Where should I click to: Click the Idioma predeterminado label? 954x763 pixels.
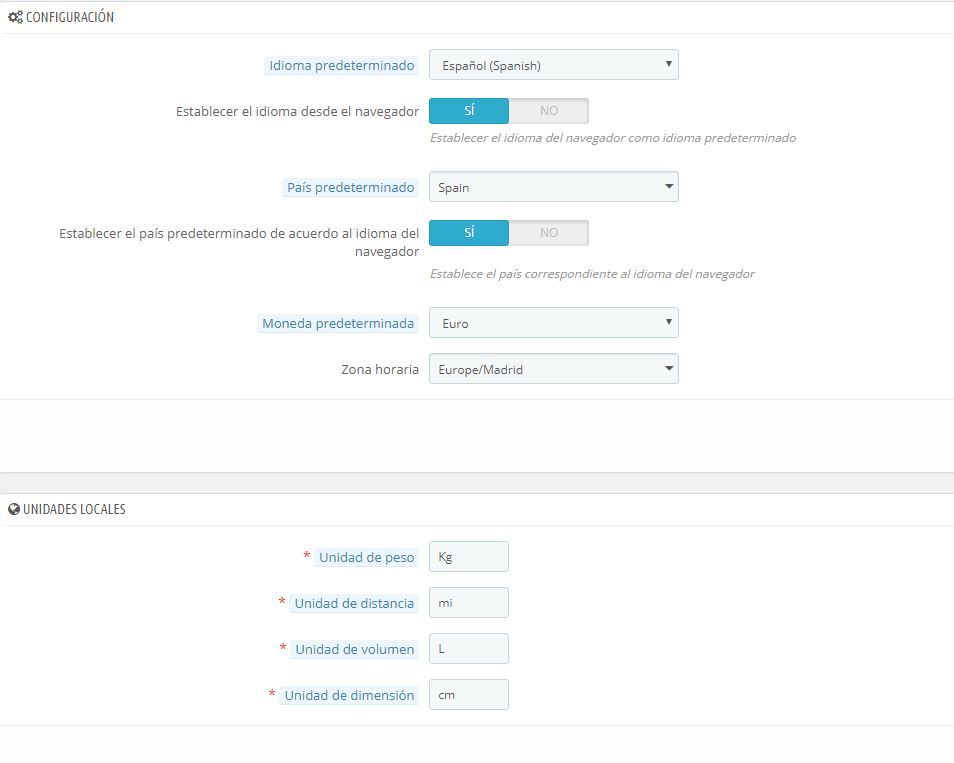click(342, 66)
